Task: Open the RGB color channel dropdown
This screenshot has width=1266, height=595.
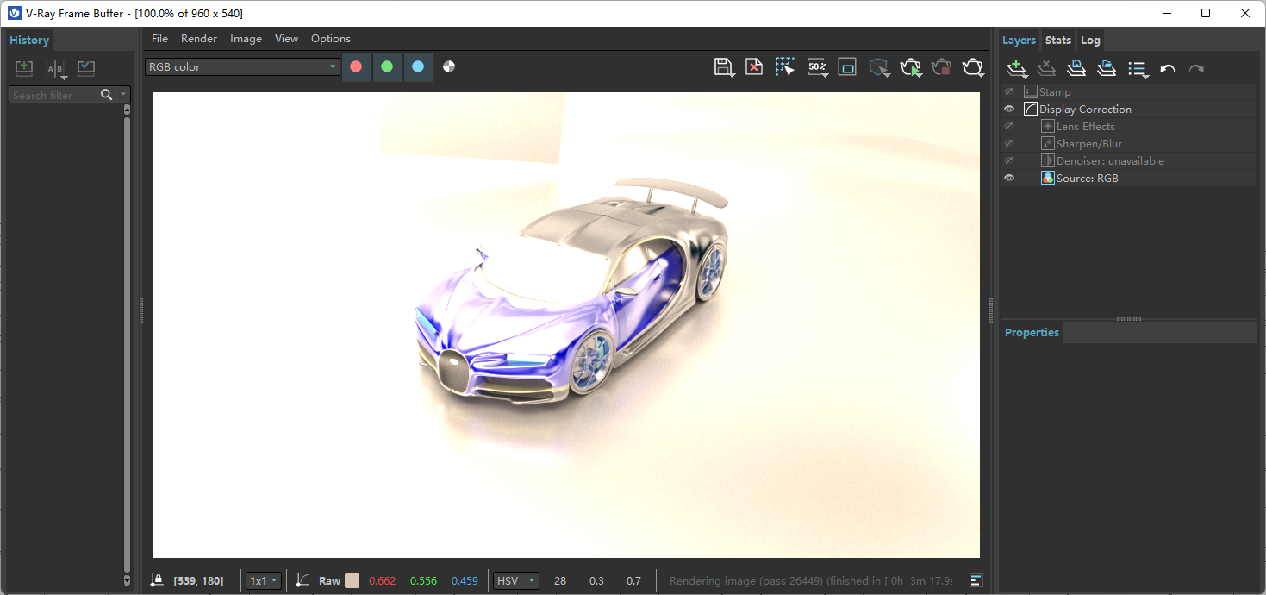Action: (x=243, y=67)
